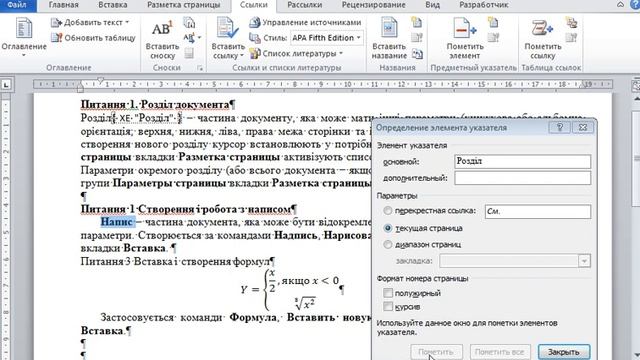
Task: Enable the курсив page number checkbox
Action: 388,307
